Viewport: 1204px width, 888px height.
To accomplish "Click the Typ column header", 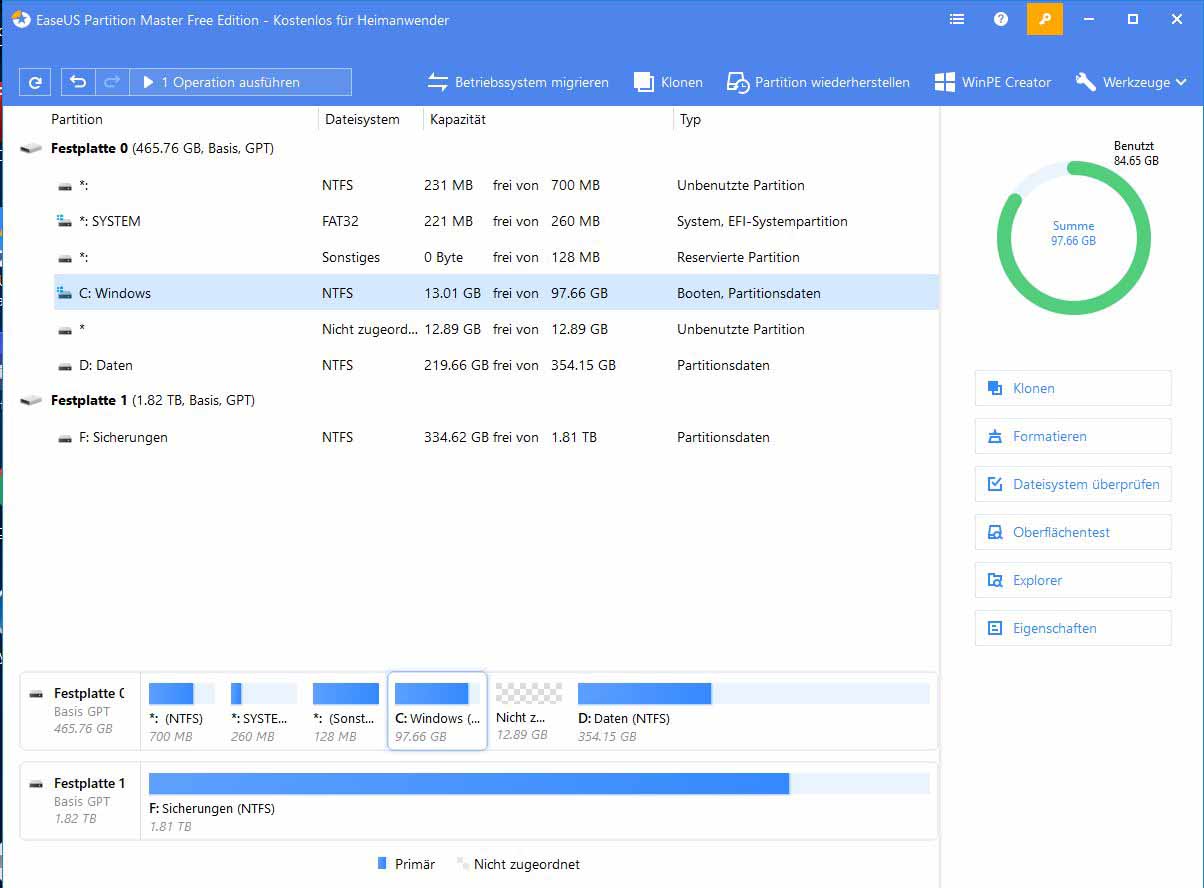I will pos(690,119).
